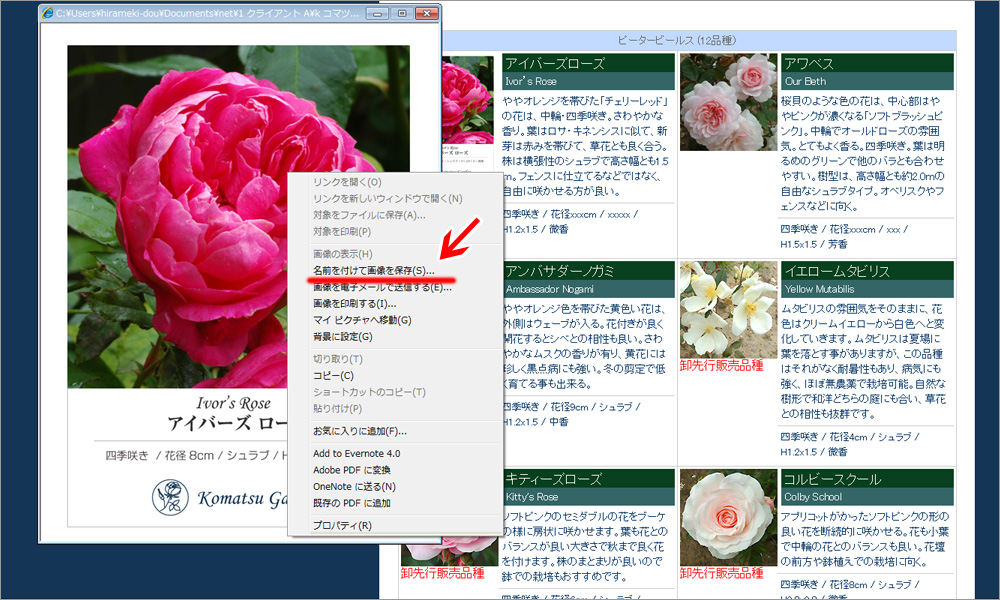Screen dimensions: 1000x600
Task: Select 画像を印刷する(I)... menu entry
Action: (x=355, y=304)
